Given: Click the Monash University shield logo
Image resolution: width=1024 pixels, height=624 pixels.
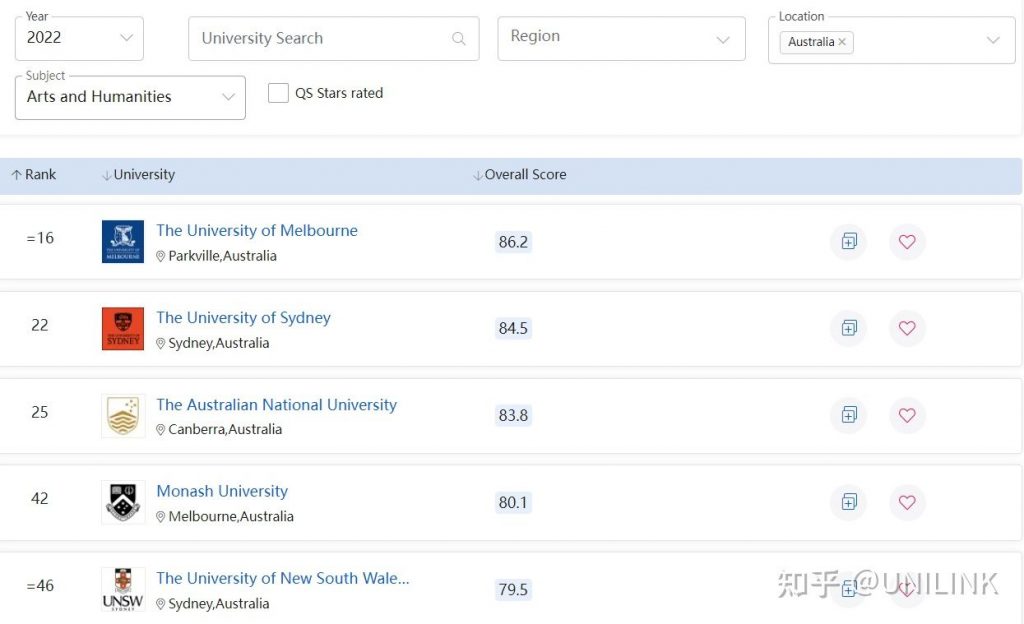Looking at the screenshot, I should (123, 502).
